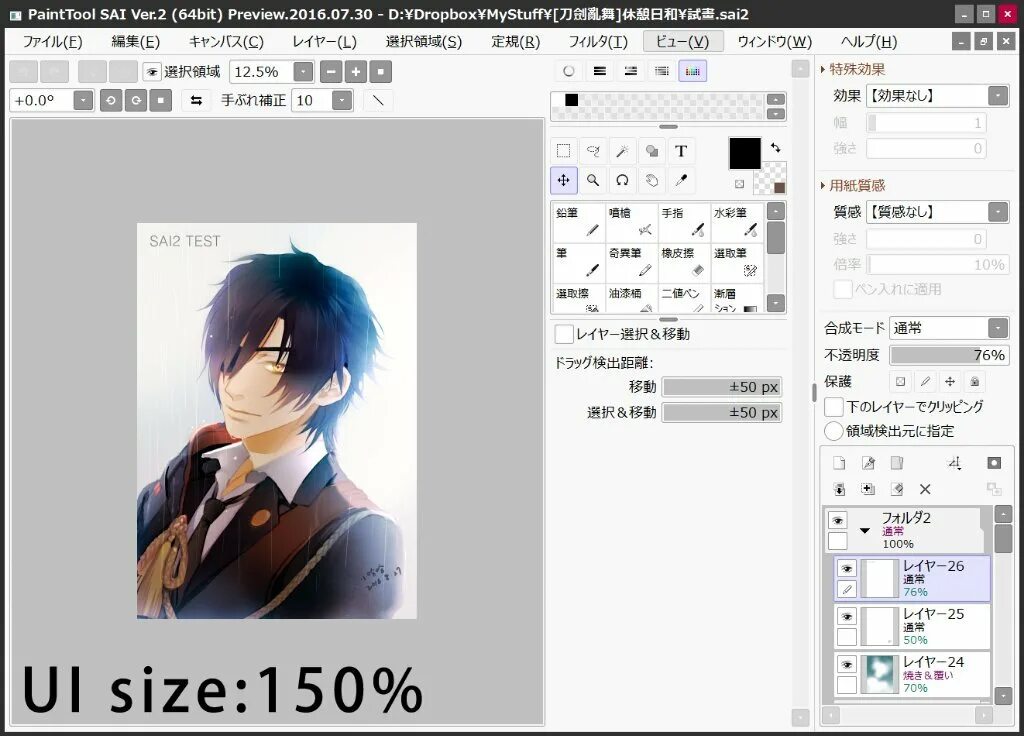Select 領域検出元に指定 radio option
The height and width of the screenshot is (736, 1024).
click(x=834, y=431)
